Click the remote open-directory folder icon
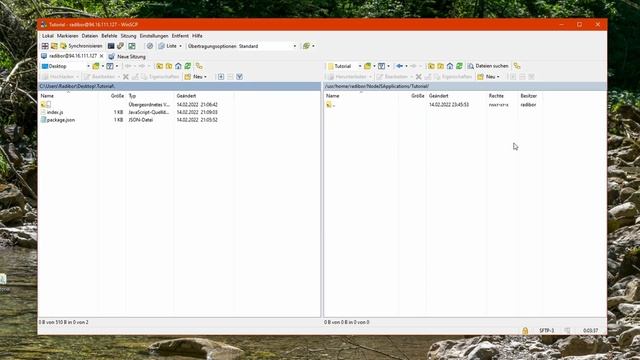The width and height of the screenshot is (640, 360). (367, 66)
